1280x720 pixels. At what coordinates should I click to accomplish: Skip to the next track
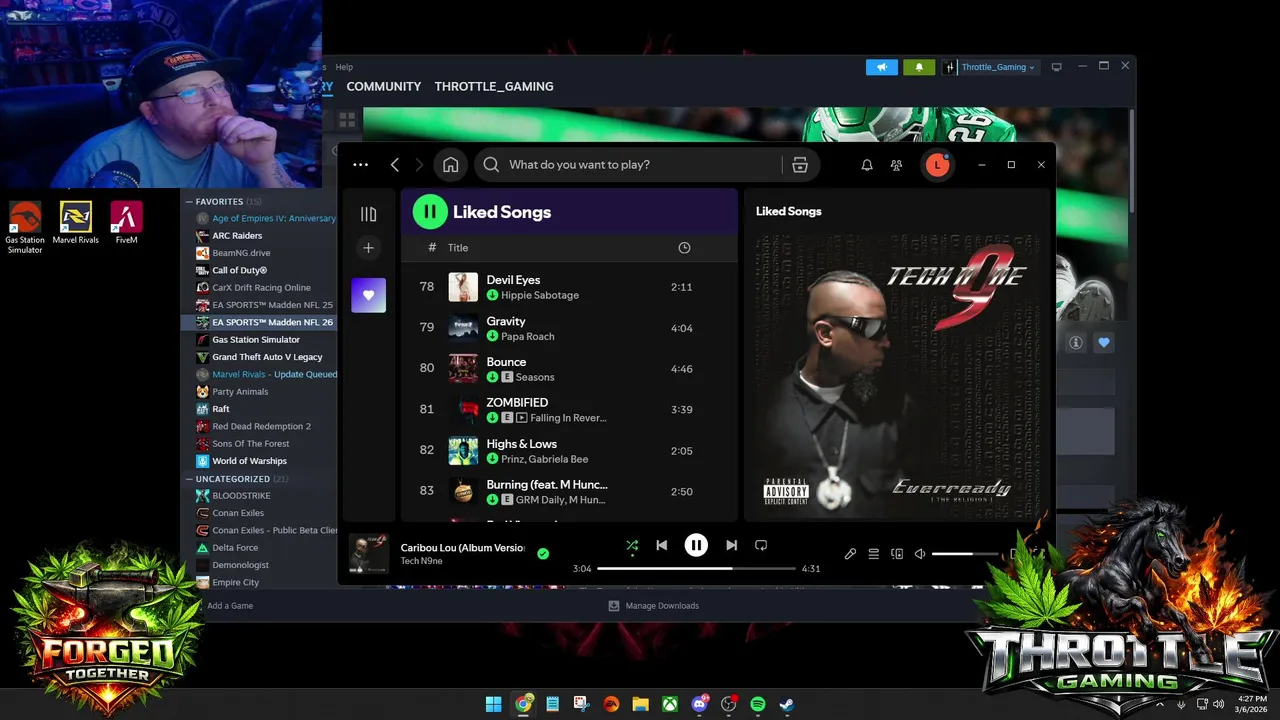click(x=731, y=545)
